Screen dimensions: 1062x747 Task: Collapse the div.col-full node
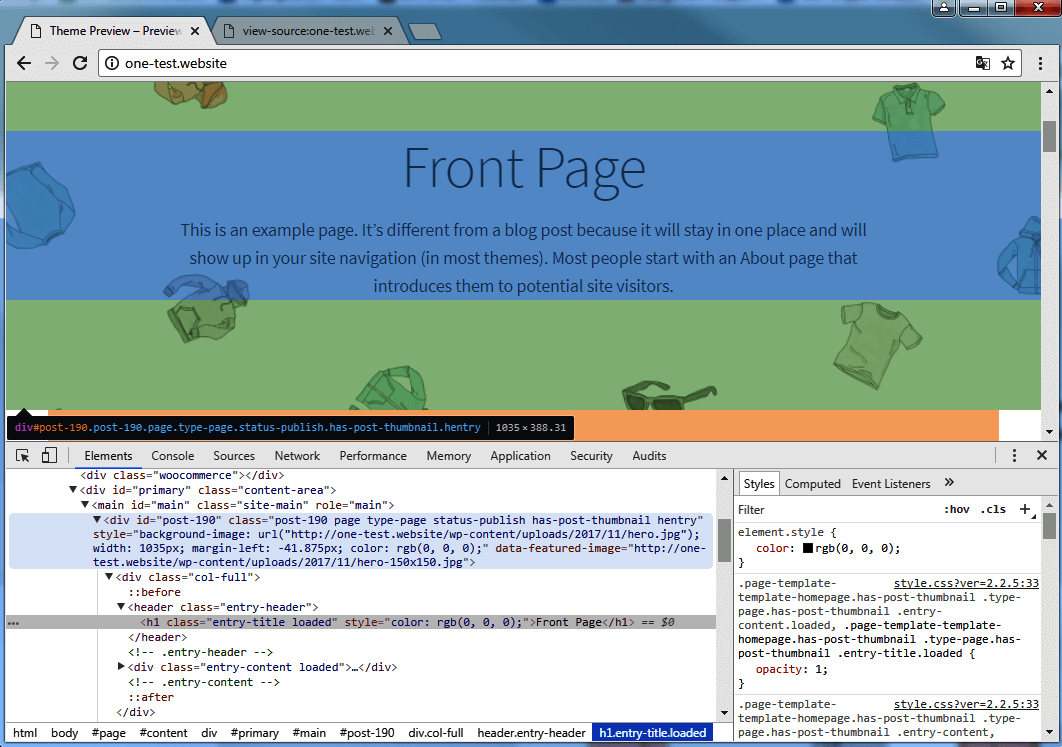(x=108, y=576)
